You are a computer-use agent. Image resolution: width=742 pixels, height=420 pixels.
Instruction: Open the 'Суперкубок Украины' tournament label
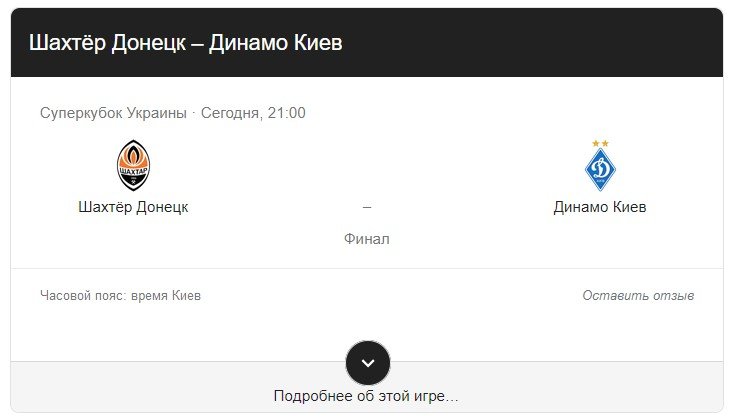tap(113, 113)
